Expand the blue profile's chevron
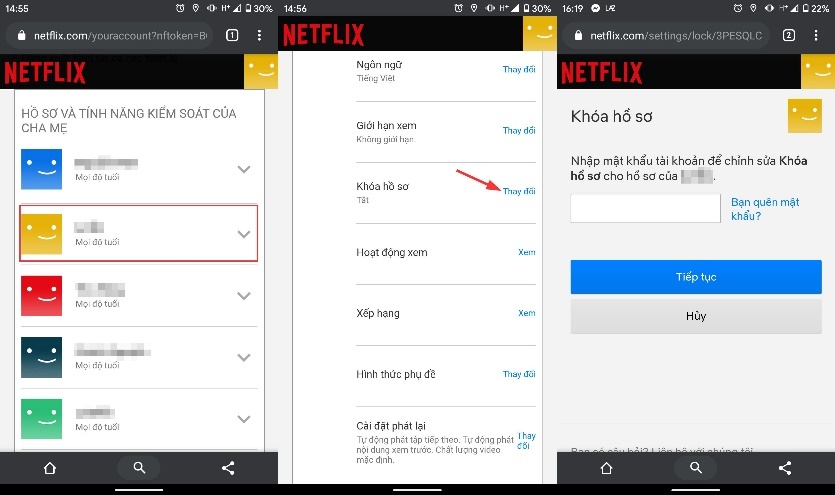 (x=243, y=170)
